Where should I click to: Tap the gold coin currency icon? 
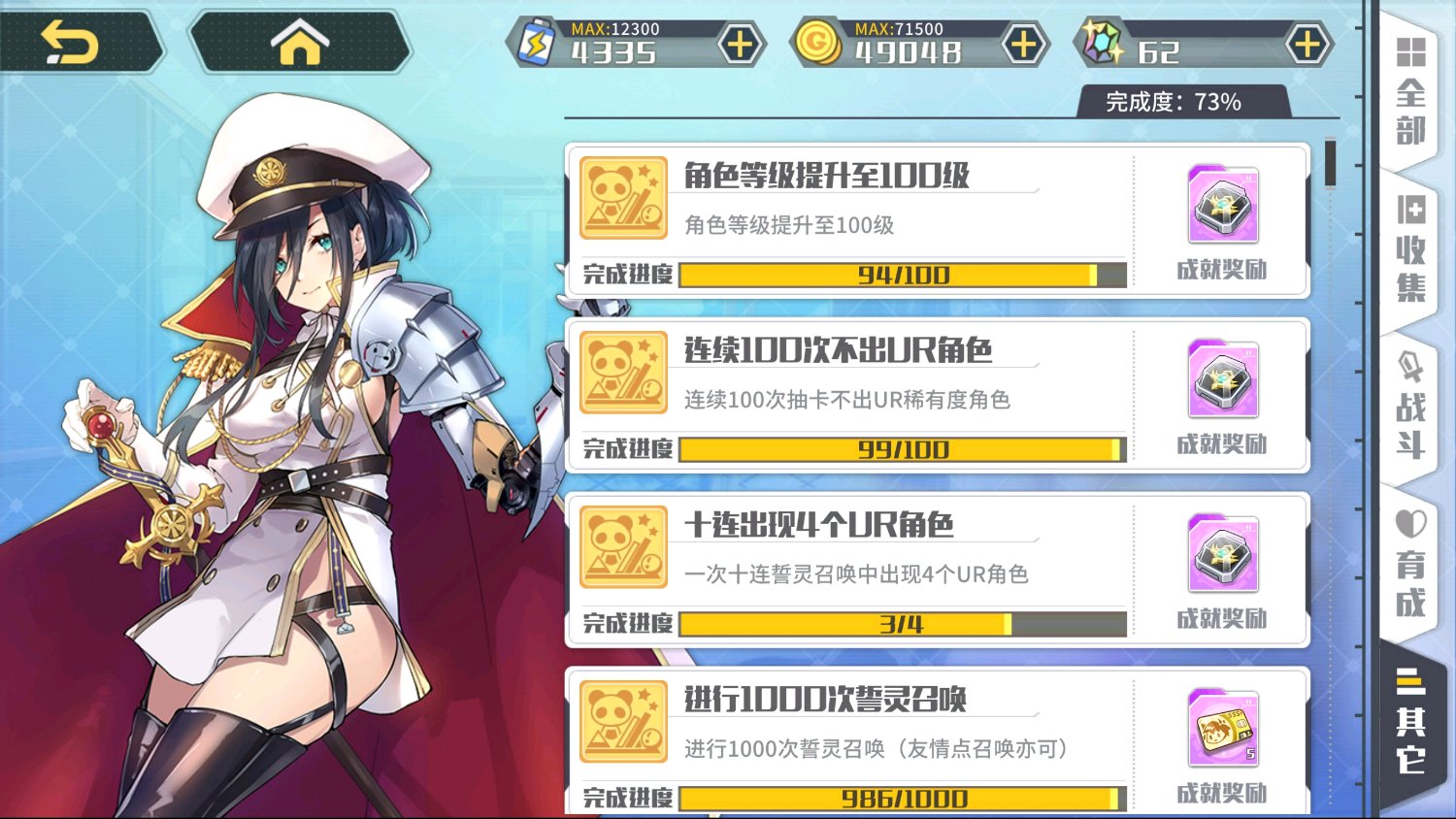coord(817,44)
